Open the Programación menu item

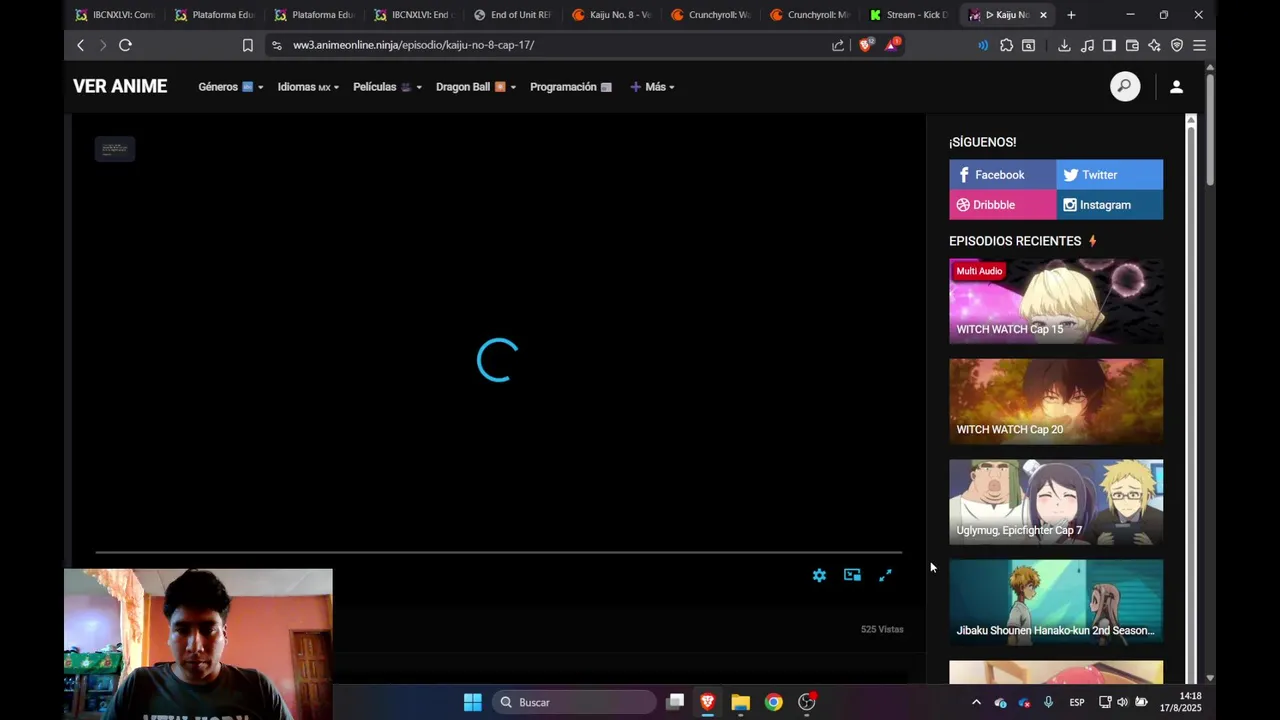pyautogui.click(x=571, y=87)
